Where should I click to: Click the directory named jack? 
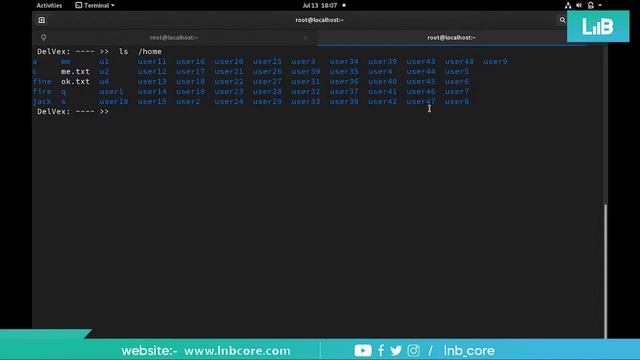[42, 102]
